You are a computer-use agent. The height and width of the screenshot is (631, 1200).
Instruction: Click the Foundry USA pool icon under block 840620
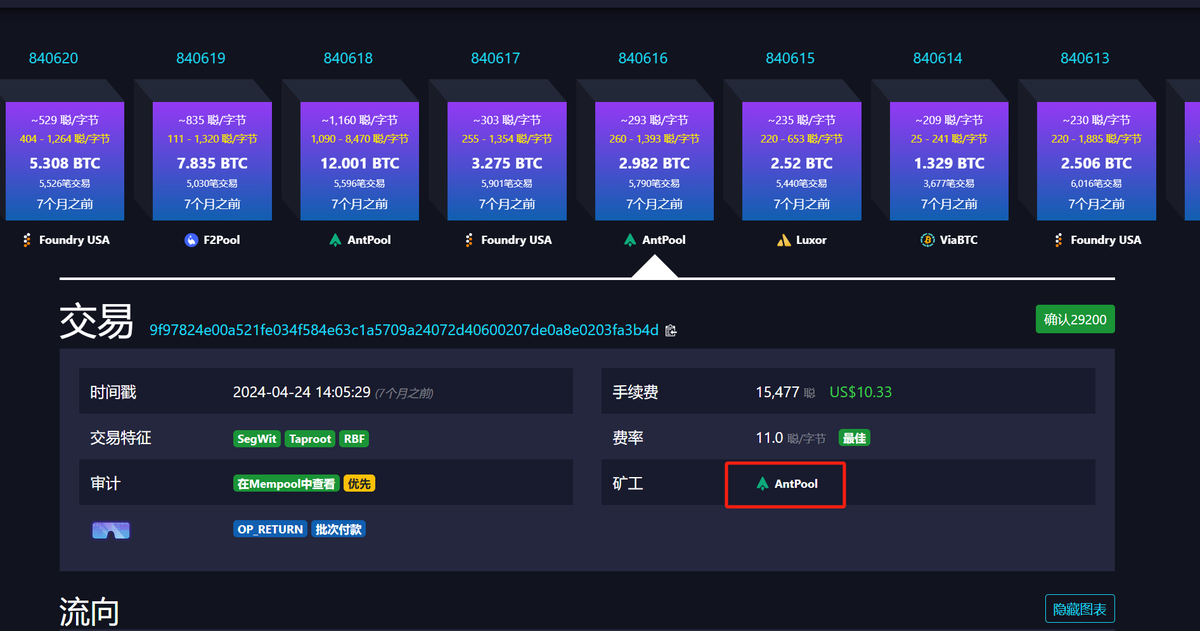click(27, 240)
